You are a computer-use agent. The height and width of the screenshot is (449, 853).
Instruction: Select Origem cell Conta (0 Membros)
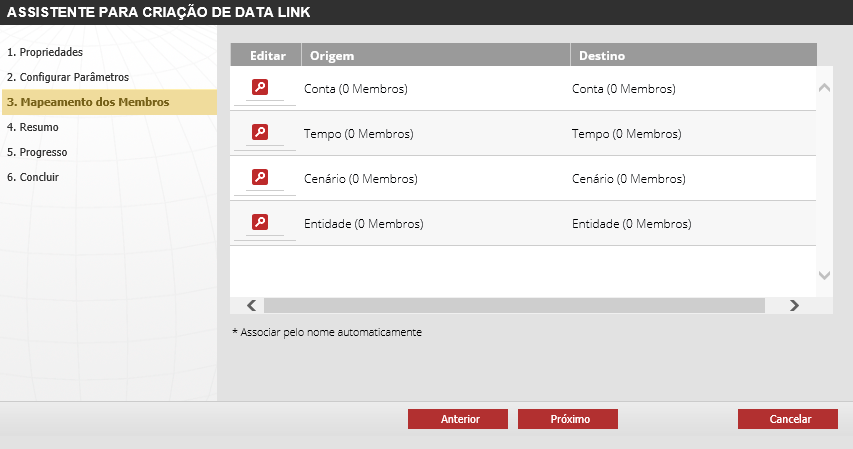356,89
